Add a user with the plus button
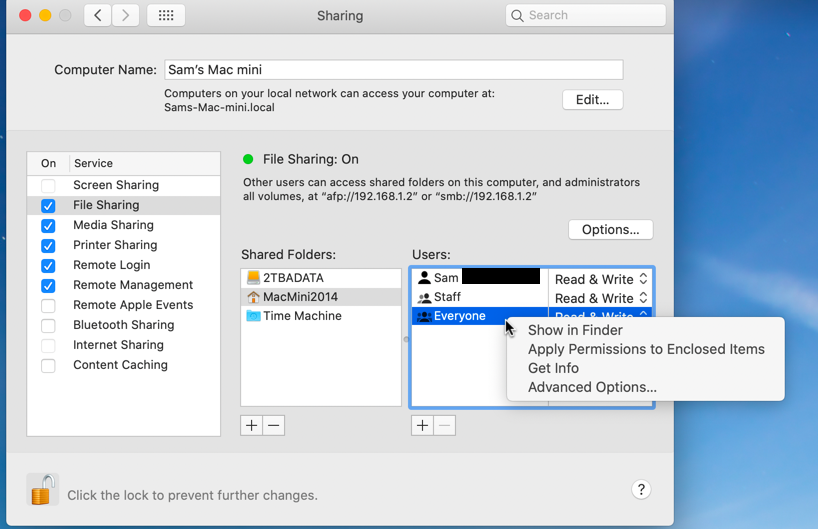818x529 pixels. click(422, 425)
